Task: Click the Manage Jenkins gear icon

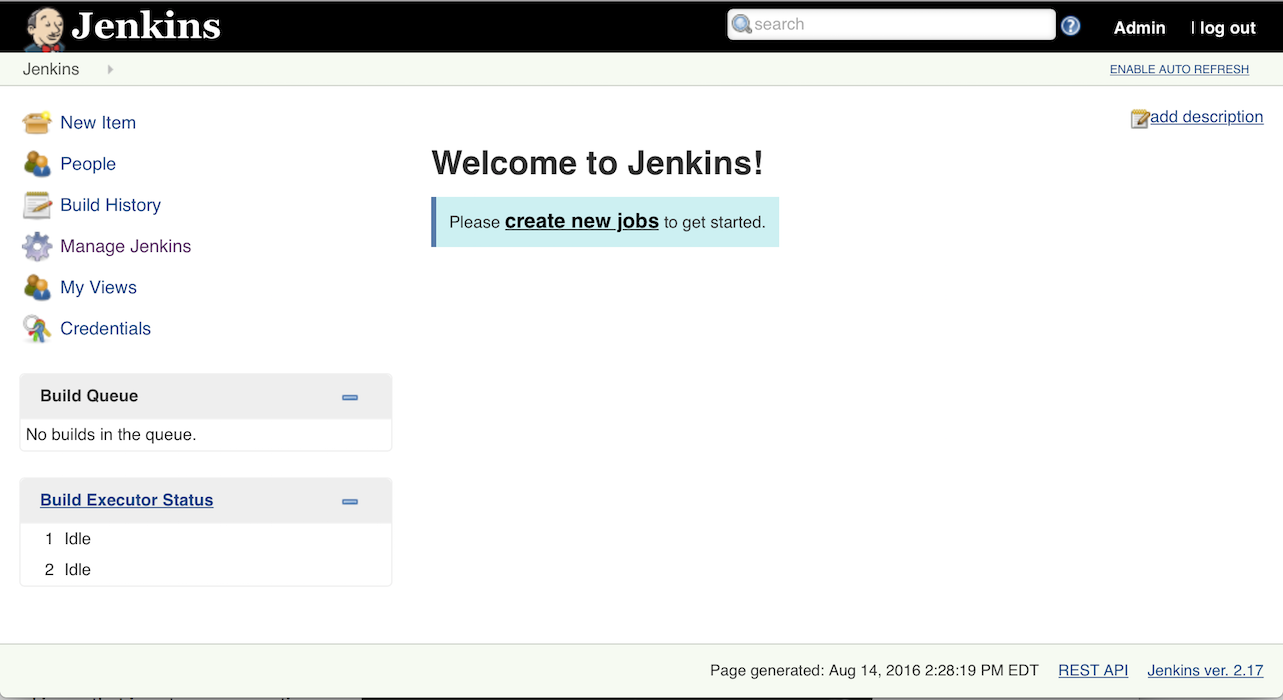Action: tap(37, 246)
